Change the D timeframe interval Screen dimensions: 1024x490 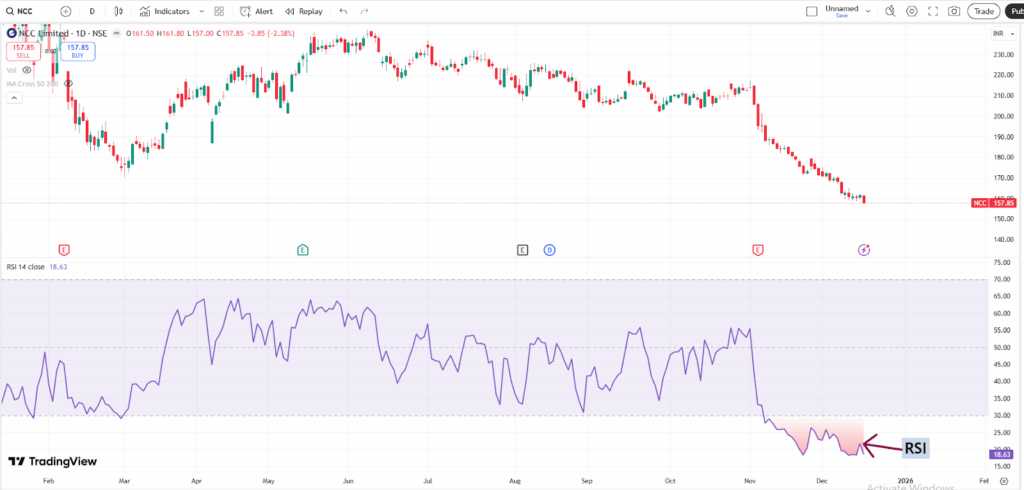pyautogui.click(x=92, y=11)
